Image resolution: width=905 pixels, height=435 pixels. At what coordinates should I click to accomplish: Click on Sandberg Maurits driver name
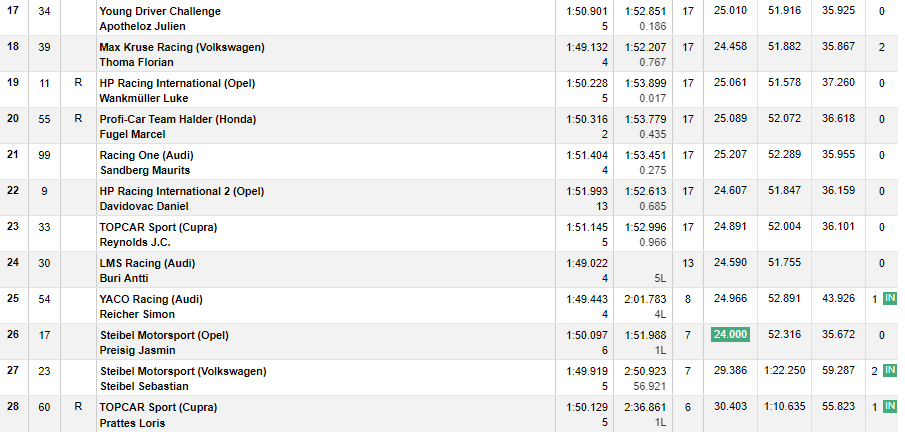(x=145, y=170)
